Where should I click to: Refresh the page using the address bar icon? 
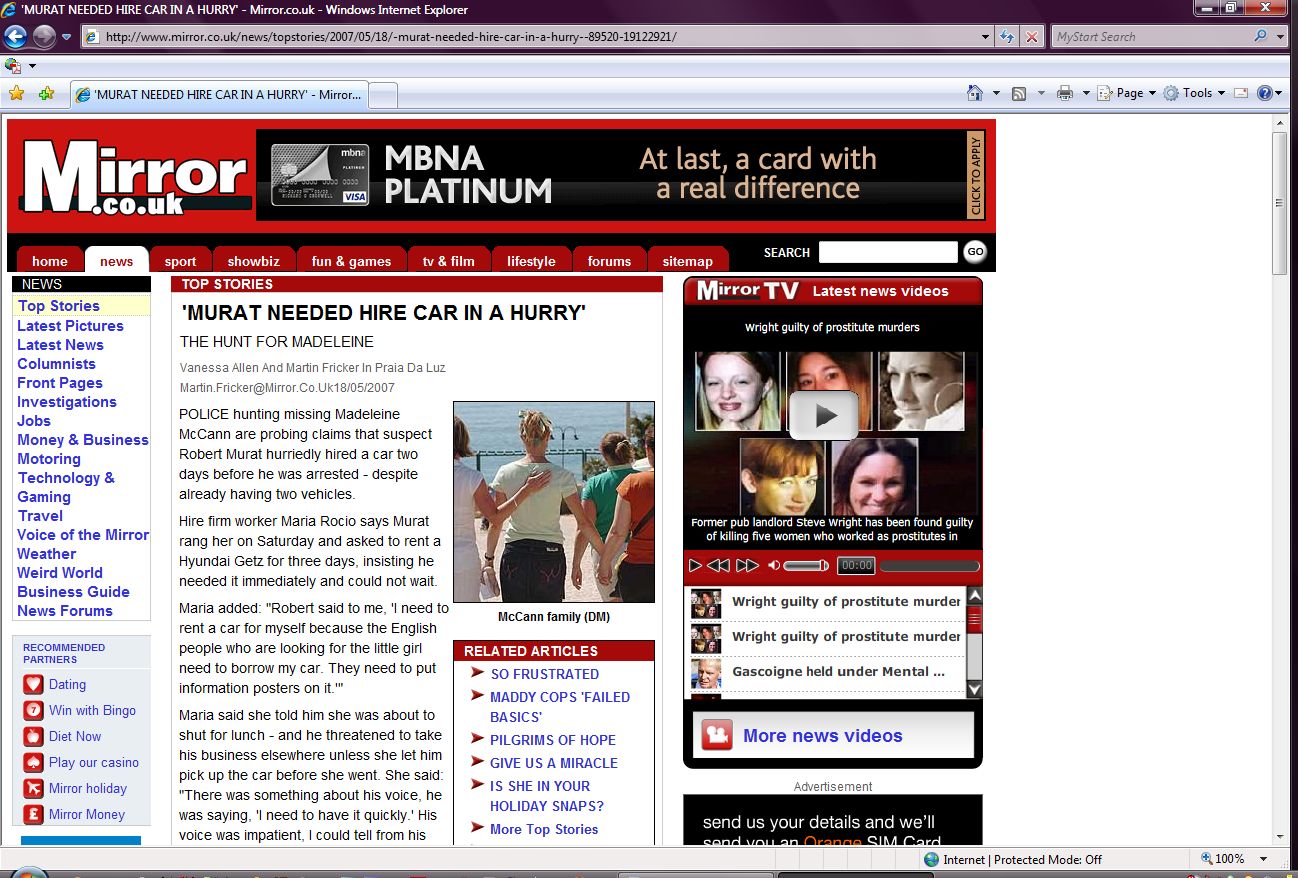pos(1008,37)
